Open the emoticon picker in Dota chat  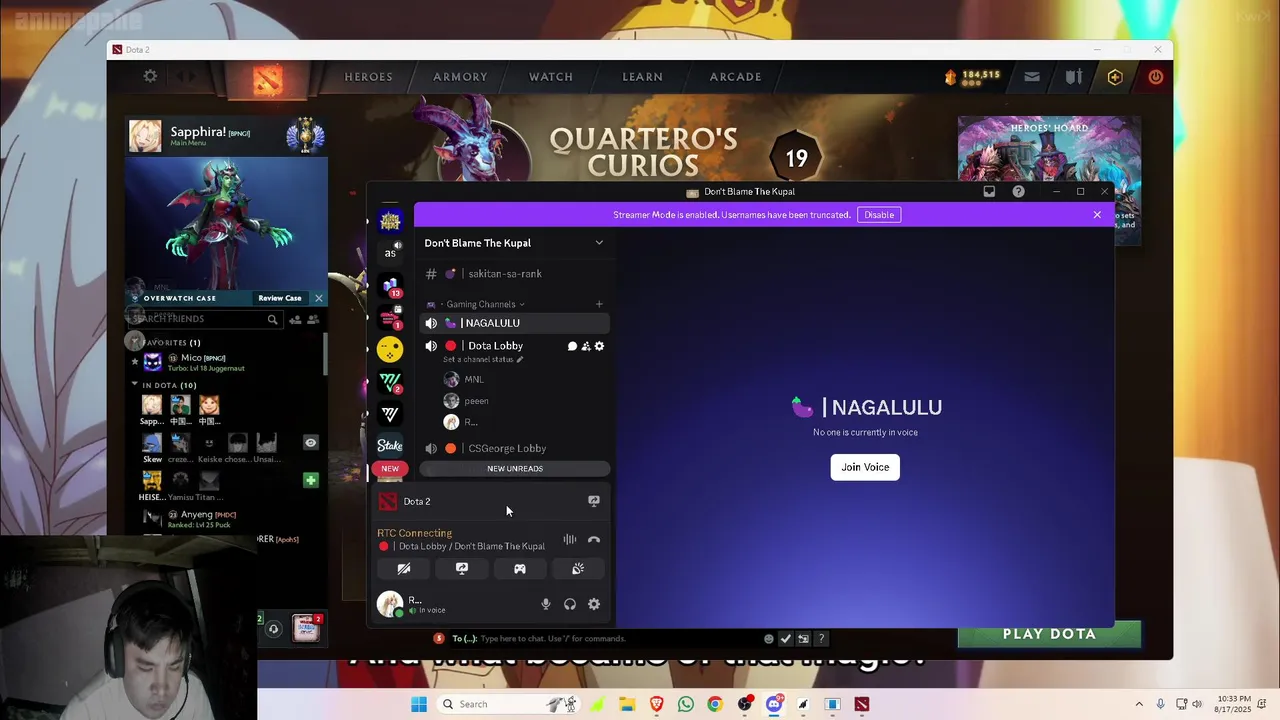(768, 638)
